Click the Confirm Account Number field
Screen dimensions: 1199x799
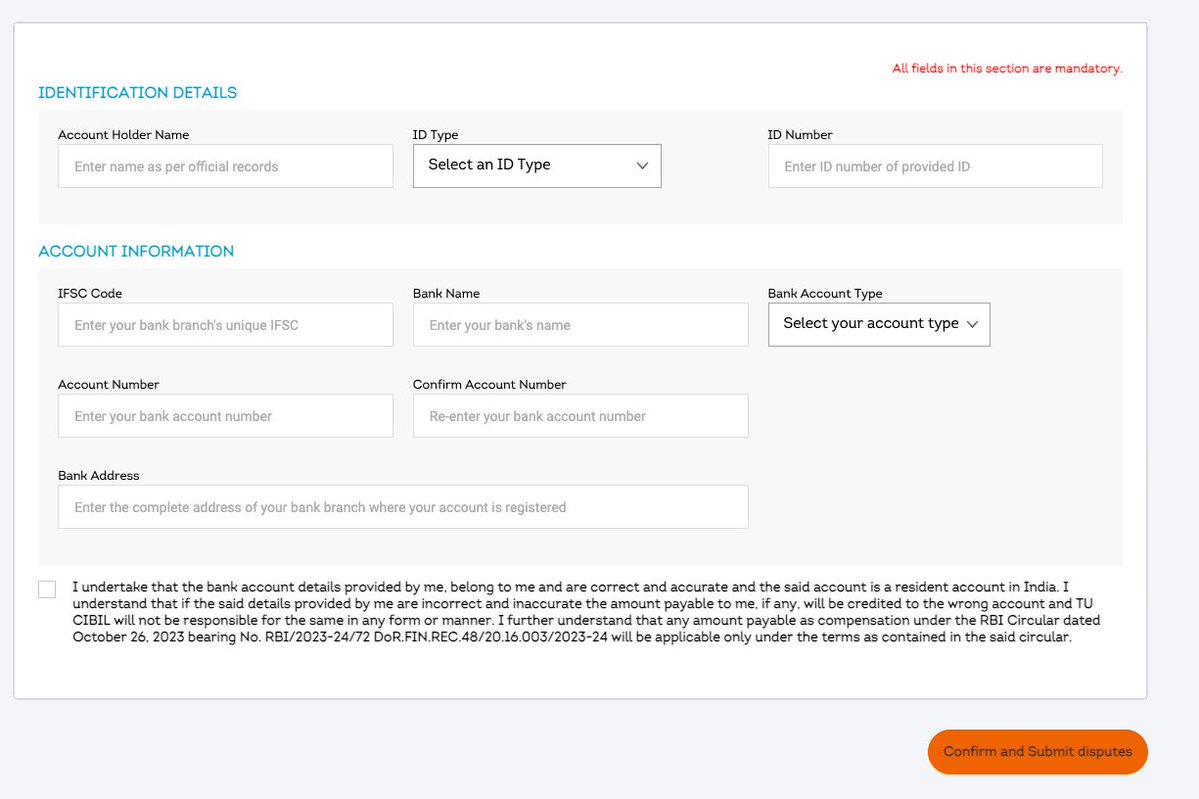tap(580, 416)
